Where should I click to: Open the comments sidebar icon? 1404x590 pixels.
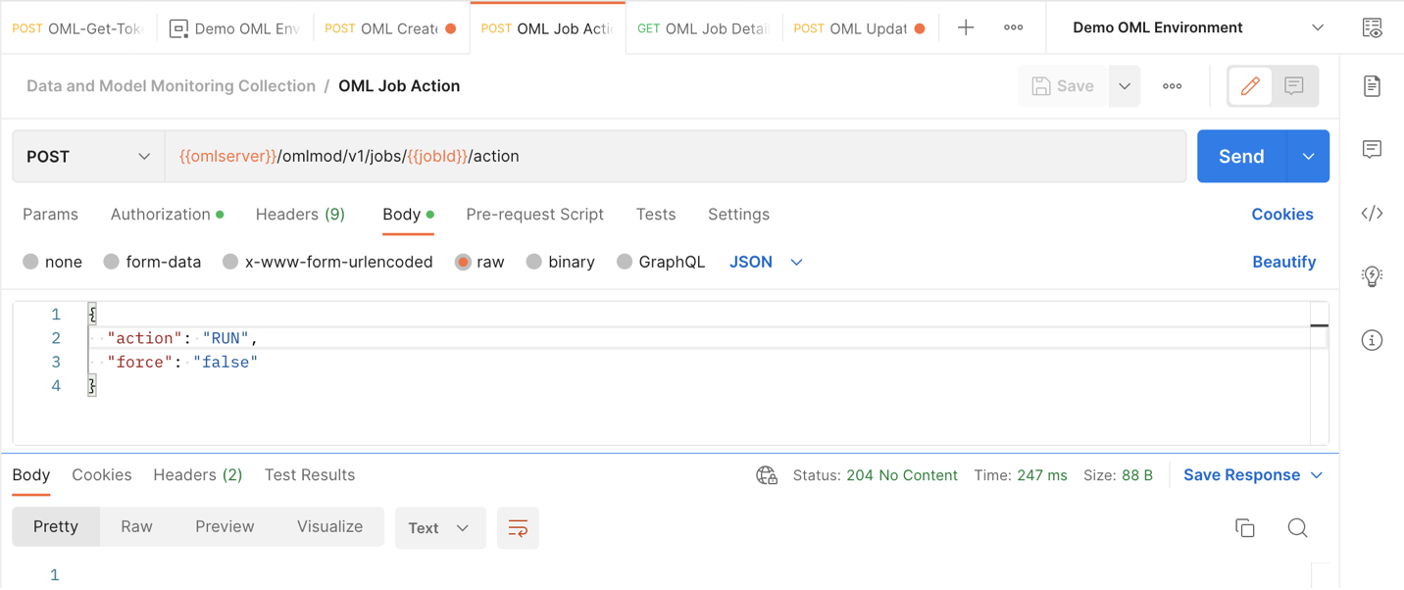point(1372,150)
